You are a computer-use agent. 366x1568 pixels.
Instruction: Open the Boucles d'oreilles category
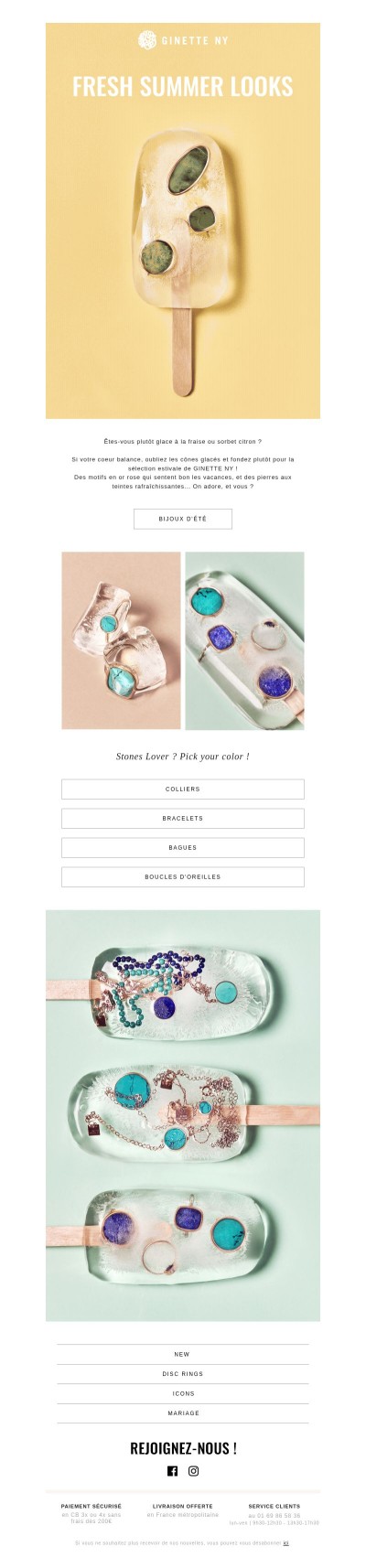183,876
